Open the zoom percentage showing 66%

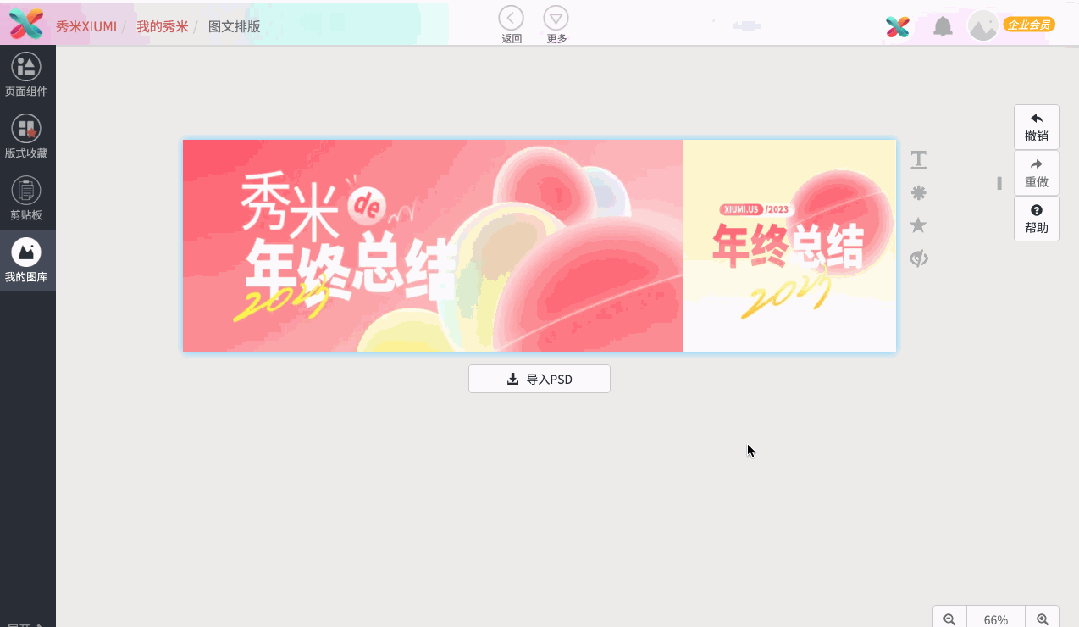[x=996, y=618]
